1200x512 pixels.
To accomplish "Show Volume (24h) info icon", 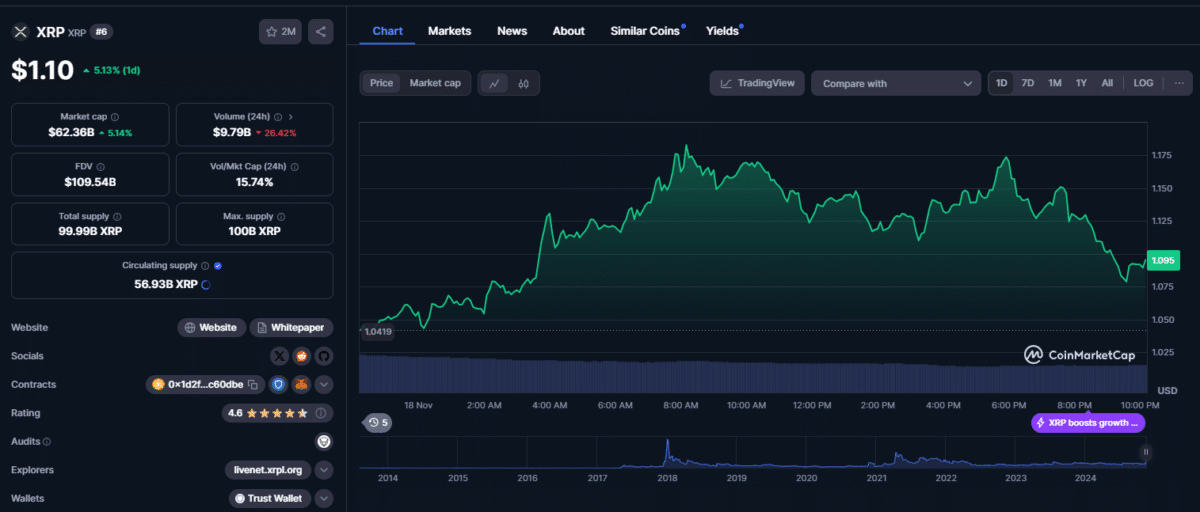I will coord(278,117).
